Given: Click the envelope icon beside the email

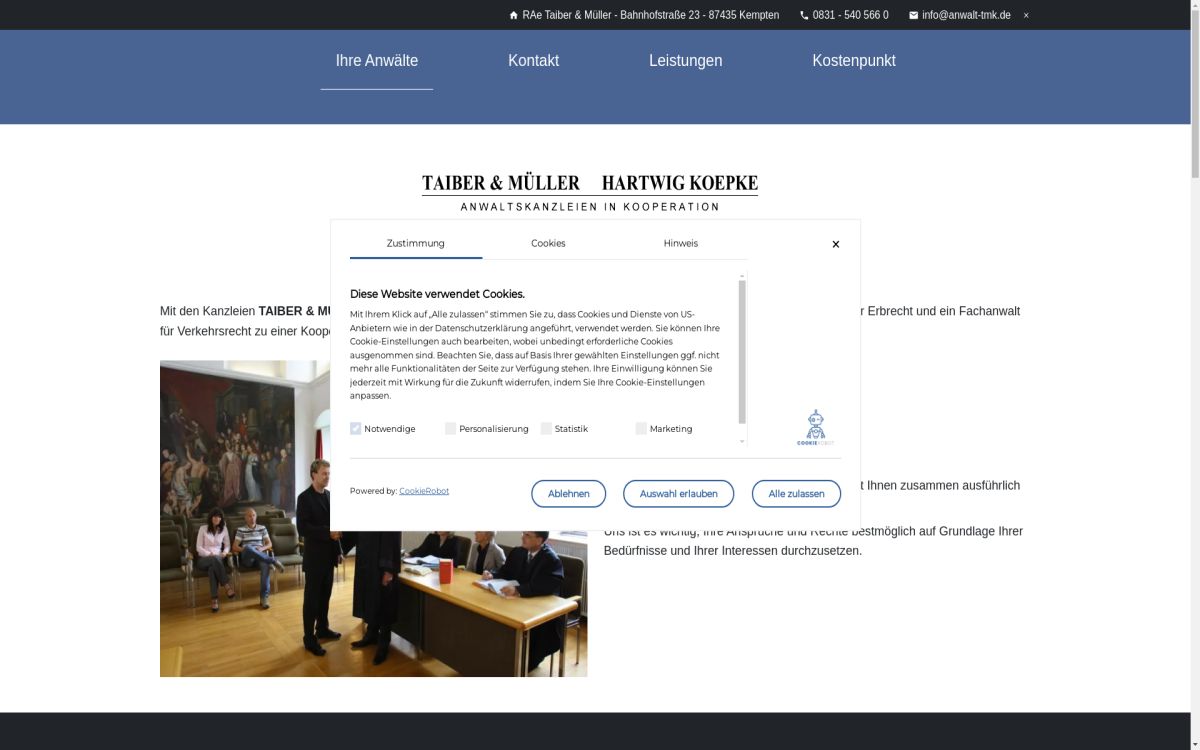Looking at the screenshot, I should pos(913,15).
